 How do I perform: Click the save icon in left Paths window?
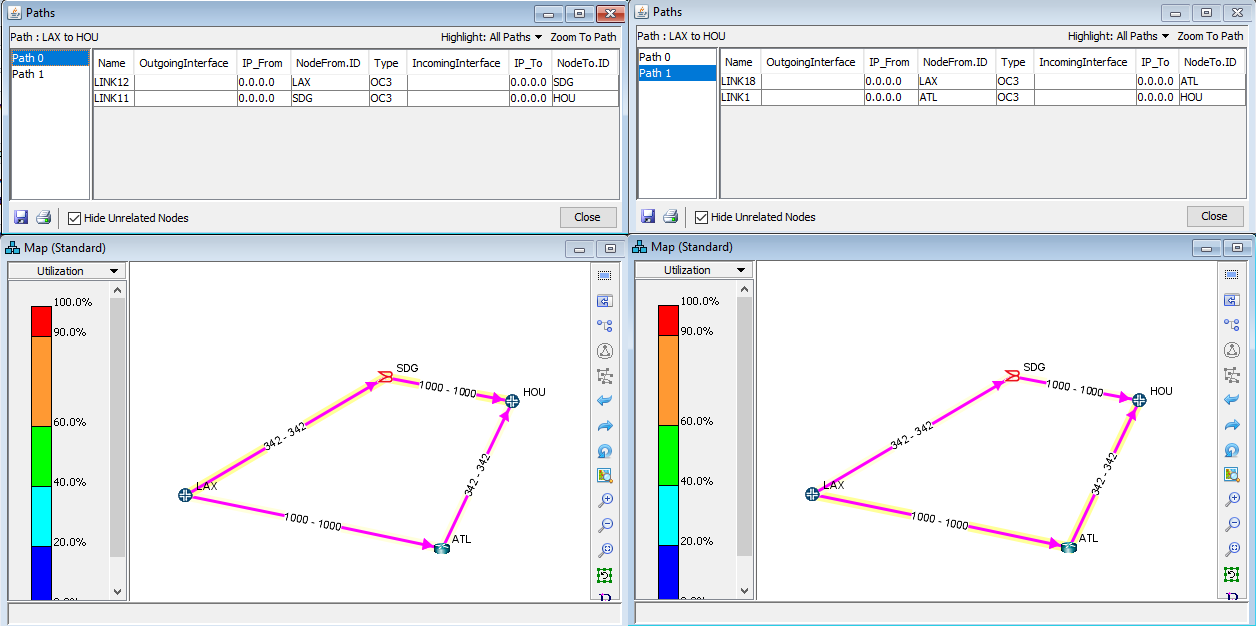pyautogui.click(x=21, y=217)
